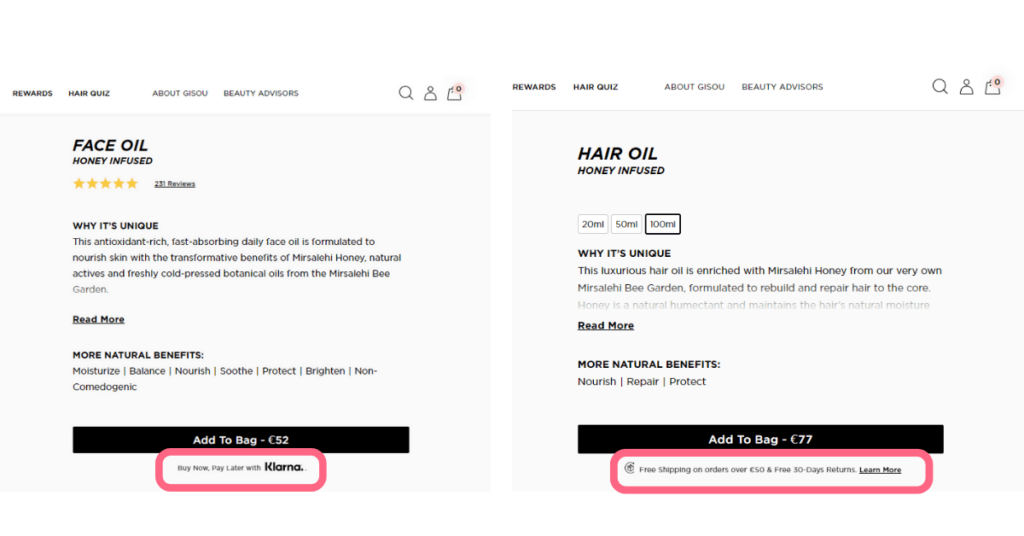
Task: Click the free shipping icon under Hair Oil
Action: coord(630,468)
